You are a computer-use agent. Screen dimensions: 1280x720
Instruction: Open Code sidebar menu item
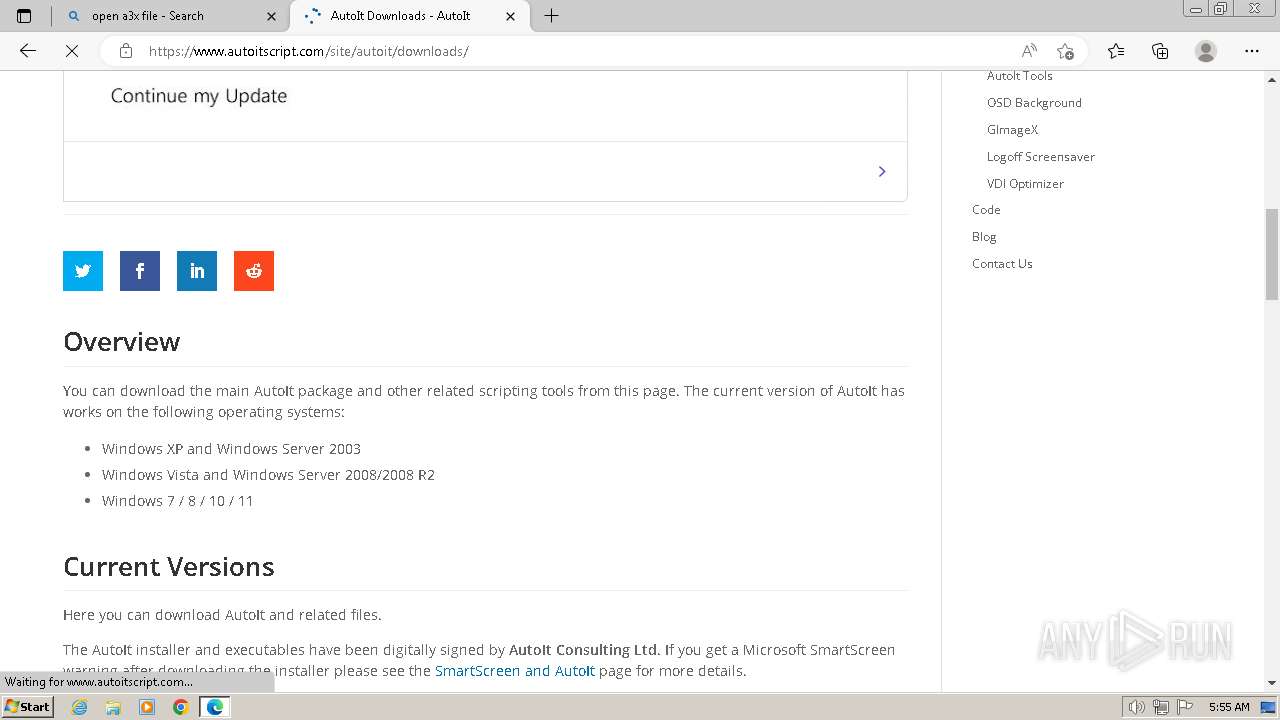click(x=986, y=210)
